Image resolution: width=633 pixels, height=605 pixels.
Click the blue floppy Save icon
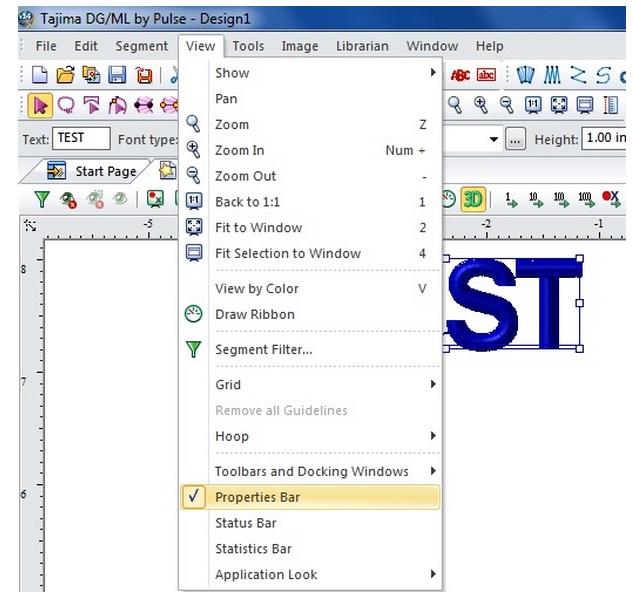(x=117, y=75)
